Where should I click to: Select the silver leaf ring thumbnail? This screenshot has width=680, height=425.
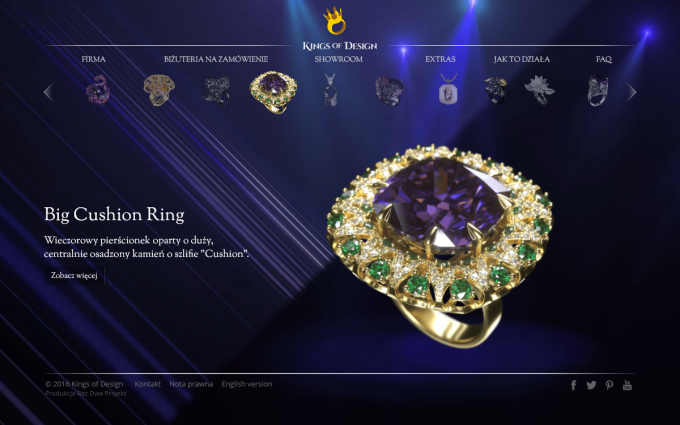coord(539,90)
